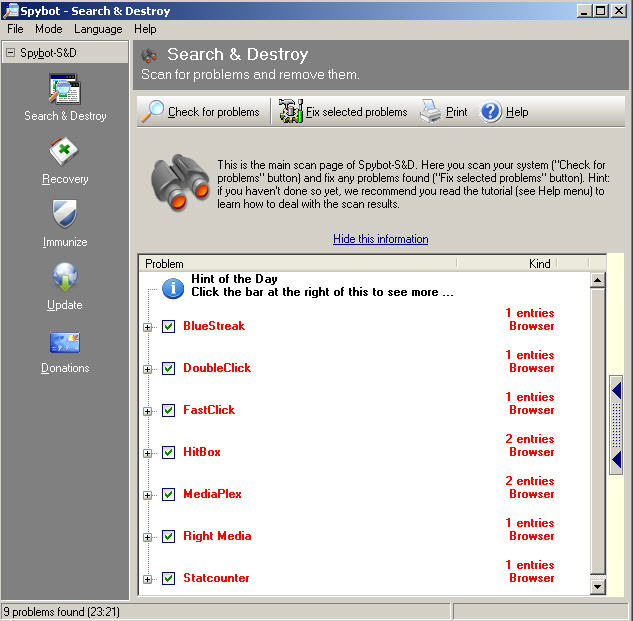Open the Mode menu

(48, 29)
